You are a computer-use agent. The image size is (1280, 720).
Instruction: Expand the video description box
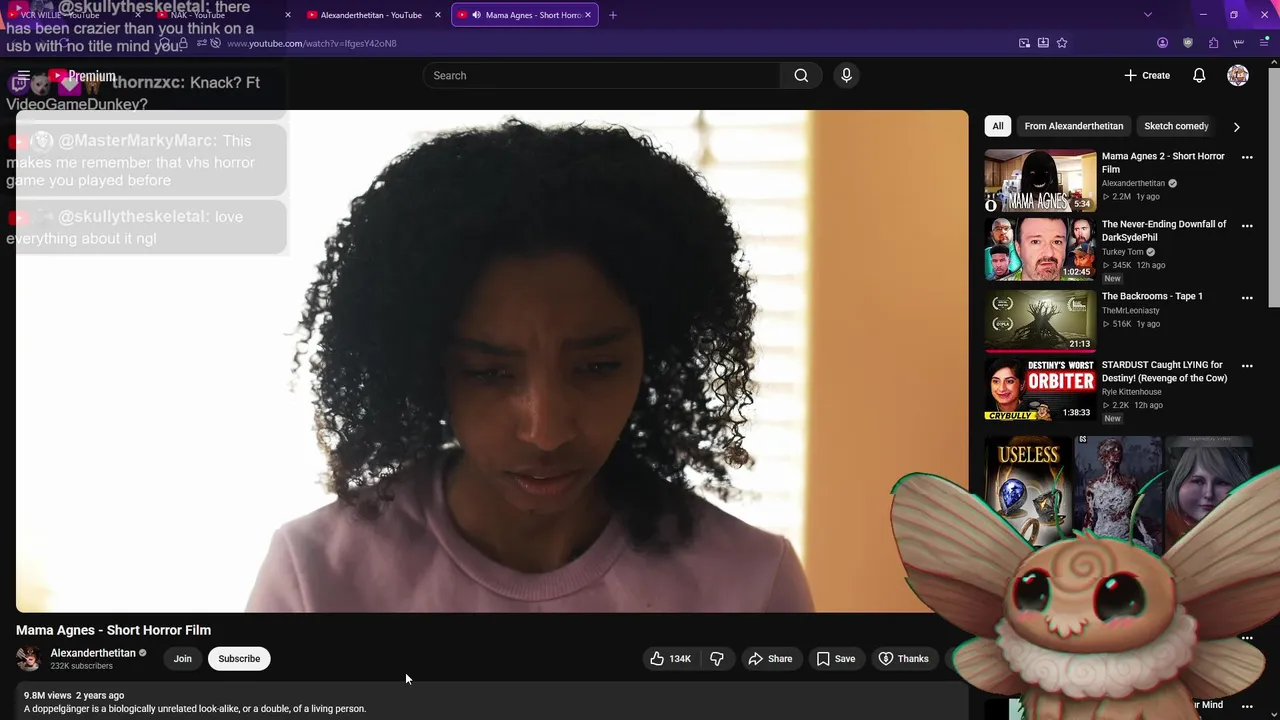(492, 701)
